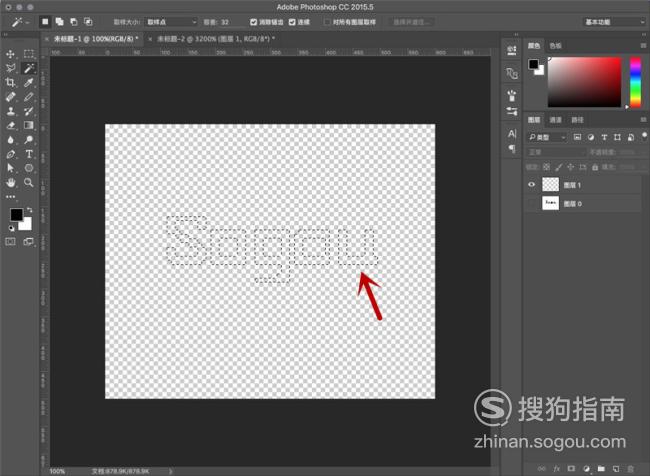Screen dimensions: 650x476
Task: Toggle the Anti-alias checkbox
Action: [254, 22]
